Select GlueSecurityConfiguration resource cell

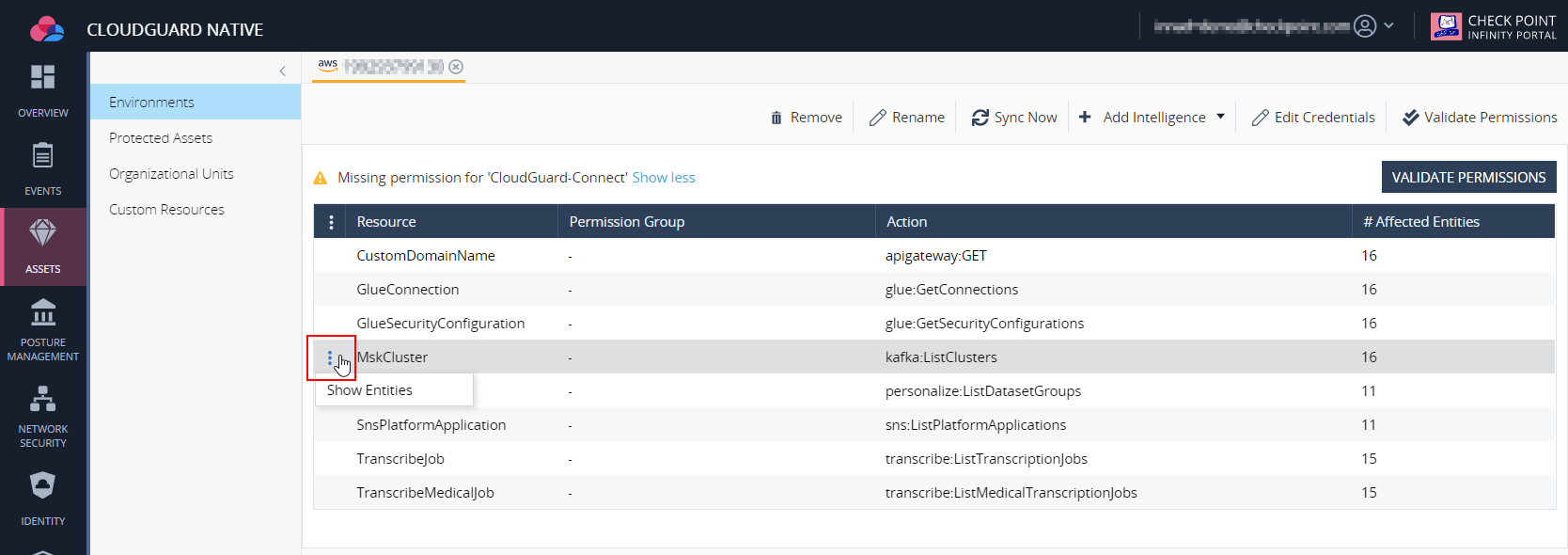441,324
